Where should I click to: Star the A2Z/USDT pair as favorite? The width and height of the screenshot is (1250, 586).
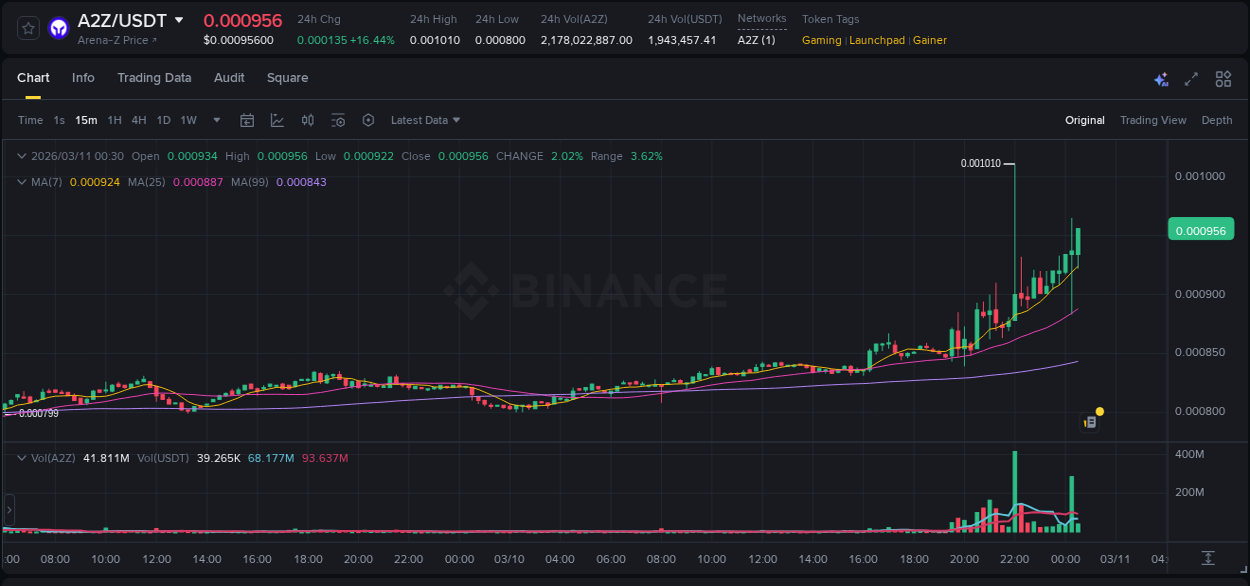pyautogui.click(x=27, y=27)
